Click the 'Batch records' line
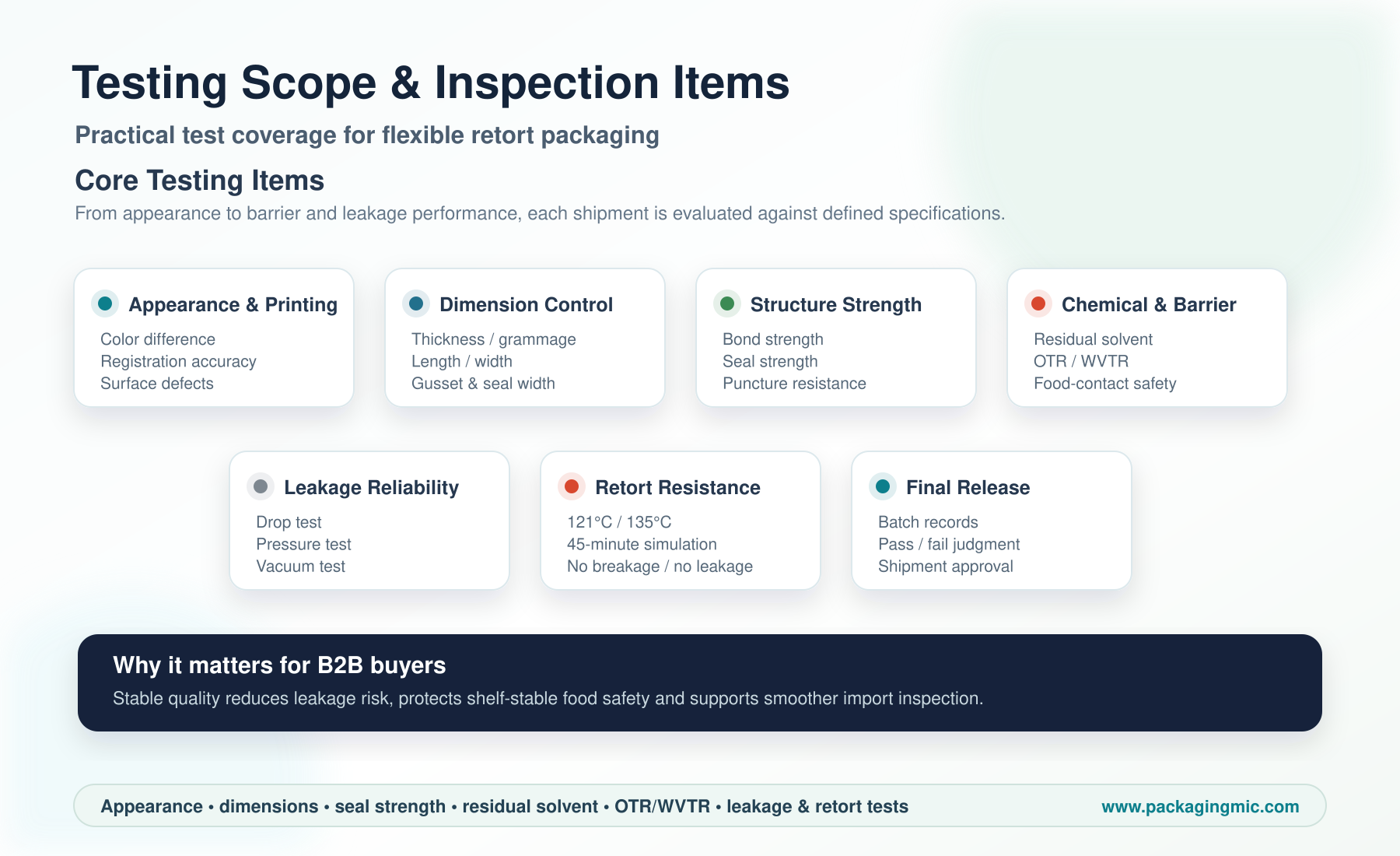The height and width of the screenshot is (856, 1400). click(928, 522)
